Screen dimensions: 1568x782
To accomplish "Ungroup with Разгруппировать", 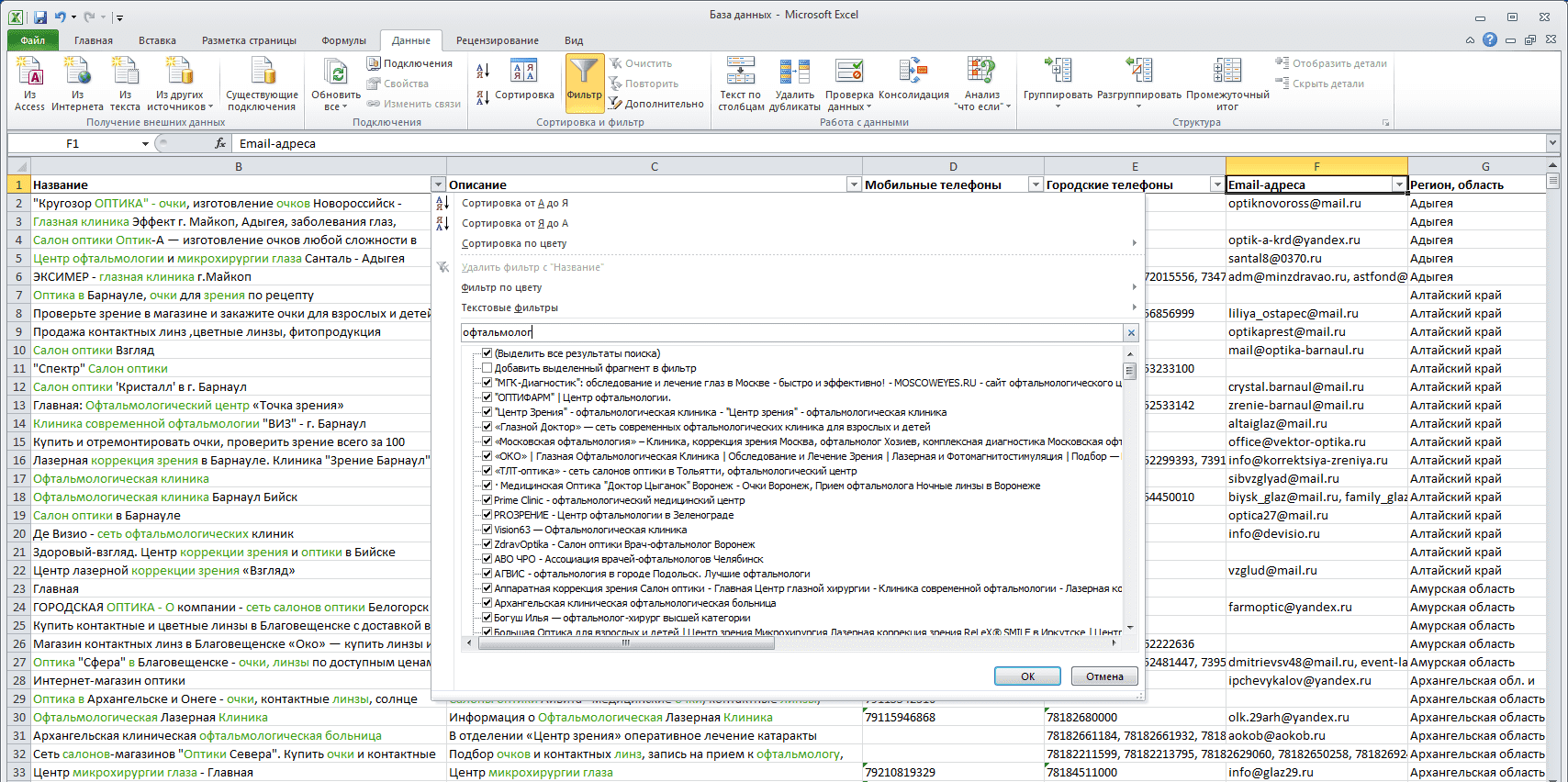I will 1139,84.
